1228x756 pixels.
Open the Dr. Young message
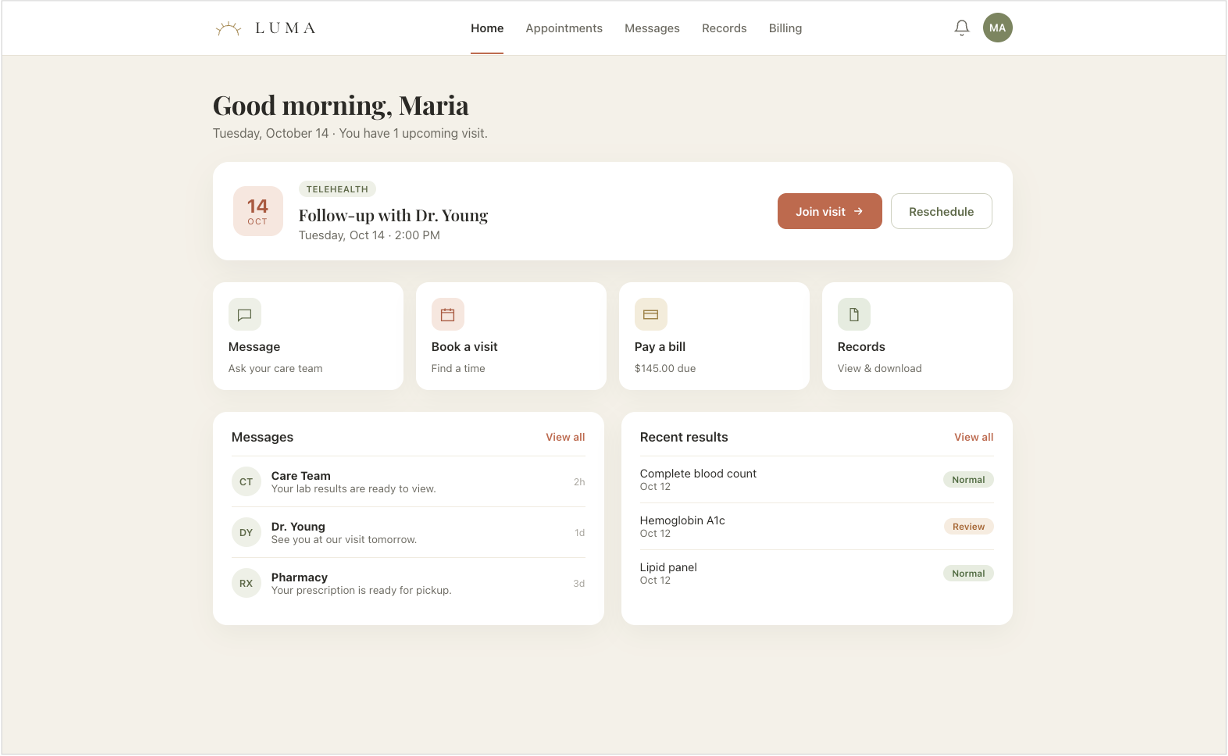[x=408, y=532]
